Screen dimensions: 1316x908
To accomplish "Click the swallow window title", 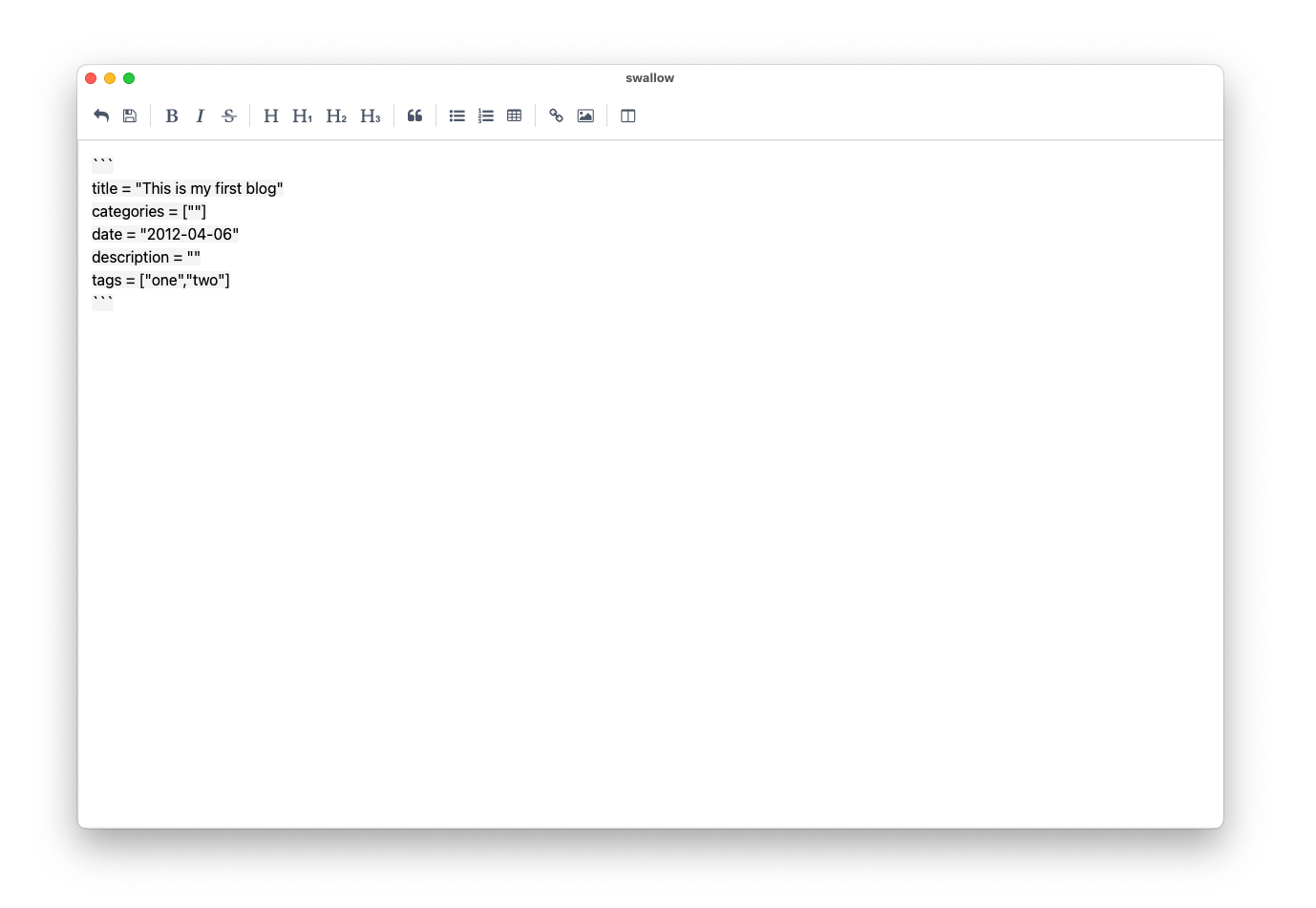I will [649, 78].
